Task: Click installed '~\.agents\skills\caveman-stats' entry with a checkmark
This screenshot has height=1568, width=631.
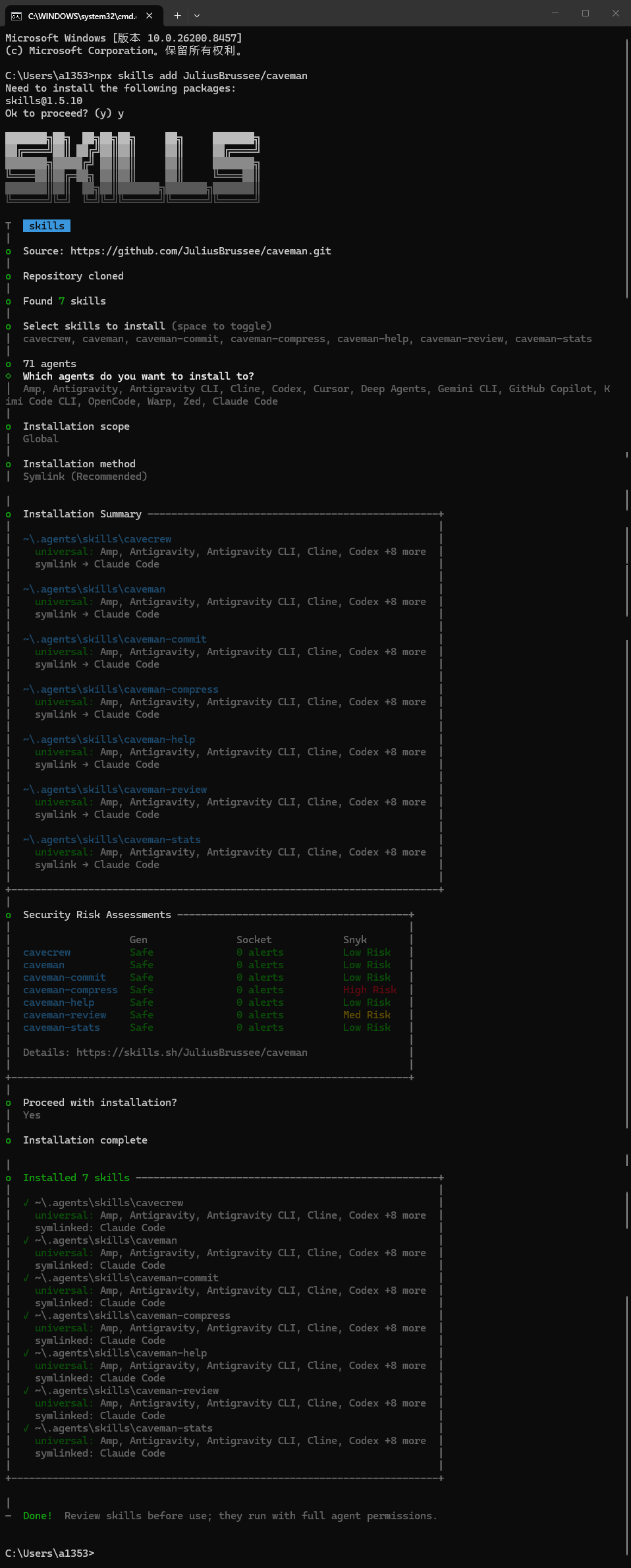Action: (x=118, y=1428)
